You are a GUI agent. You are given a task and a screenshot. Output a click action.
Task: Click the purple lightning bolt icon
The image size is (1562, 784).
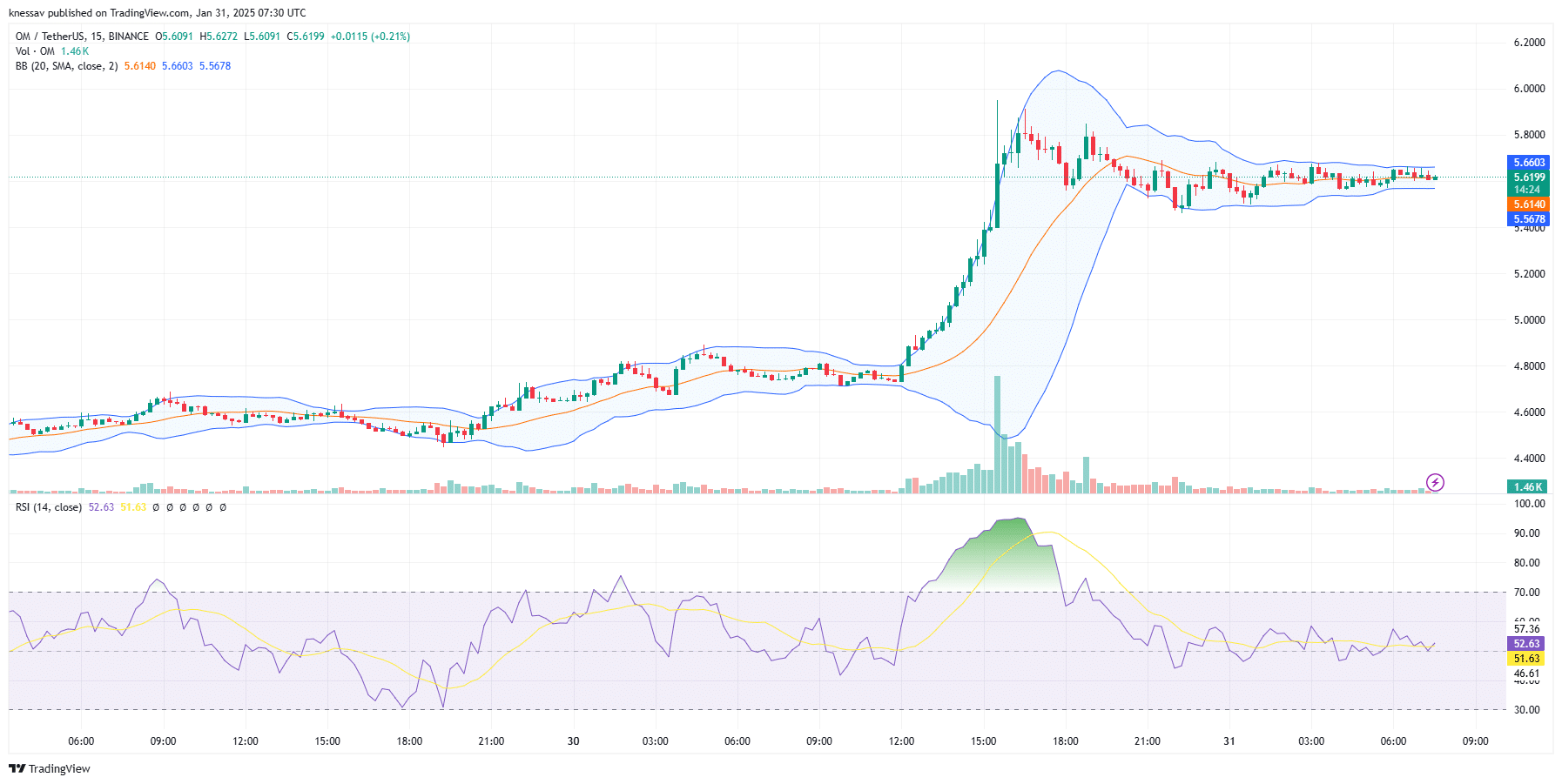(x=1435, y=482)
